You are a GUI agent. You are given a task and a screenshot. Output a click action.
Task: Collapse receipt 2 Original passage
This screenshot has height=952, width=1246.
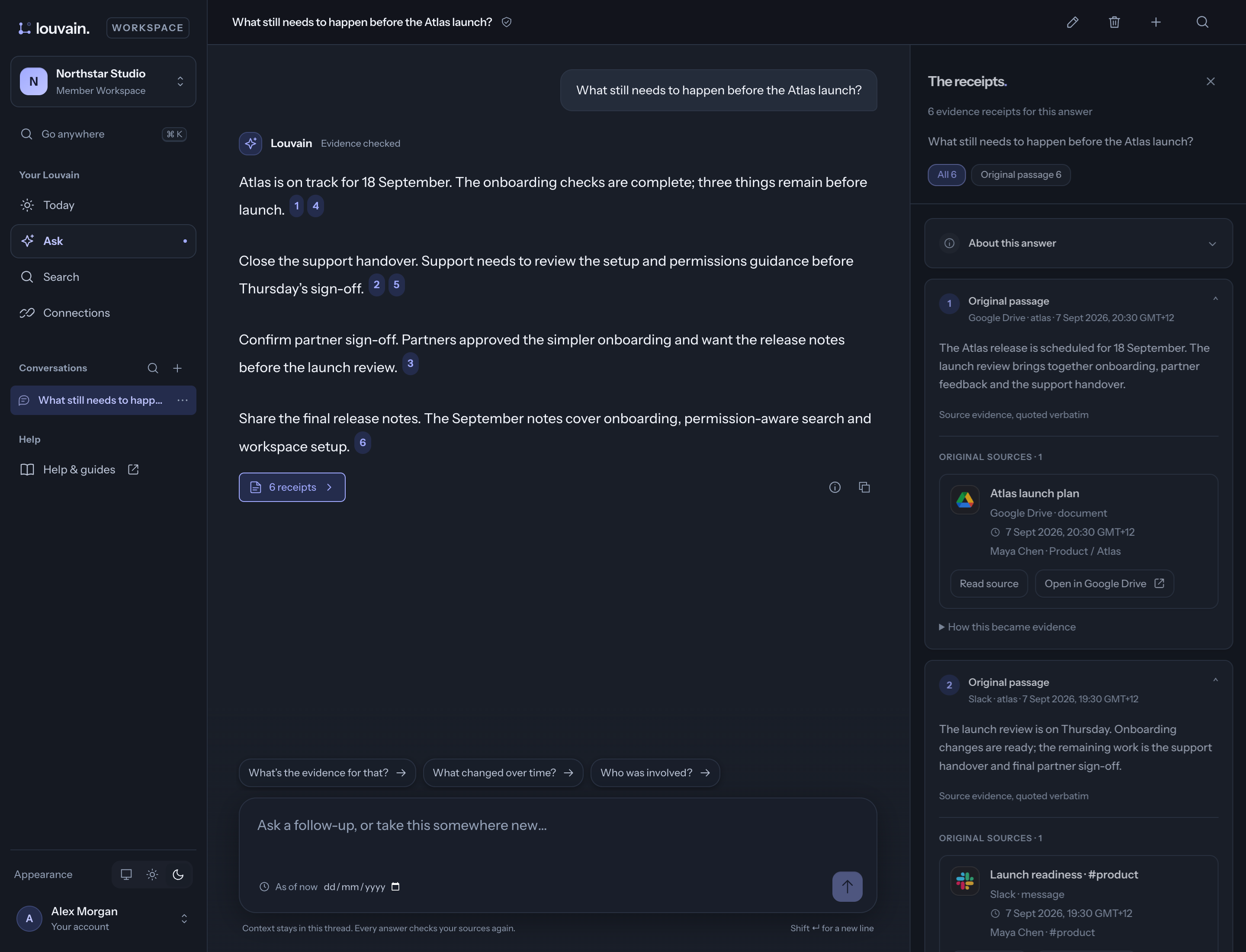(x=1215, y=681)
